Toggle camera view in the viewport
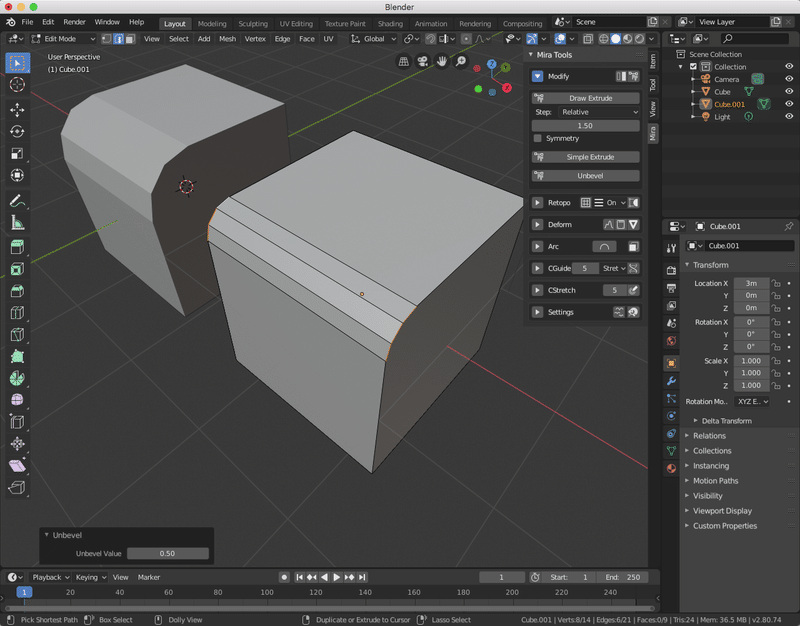800x626 pixels. coord(423,61)
